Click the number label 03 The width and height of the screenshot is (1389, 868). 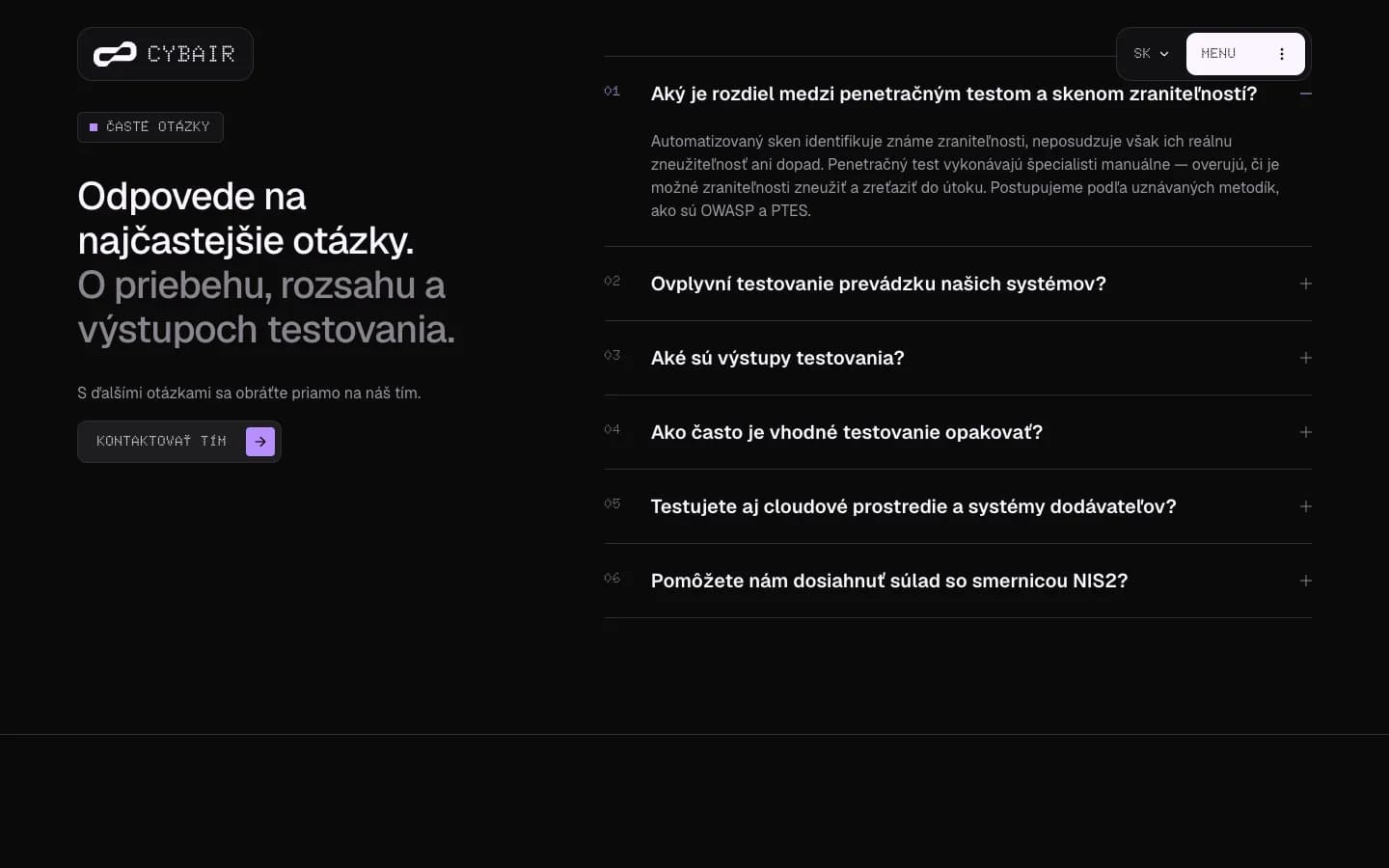pos(612,355)
